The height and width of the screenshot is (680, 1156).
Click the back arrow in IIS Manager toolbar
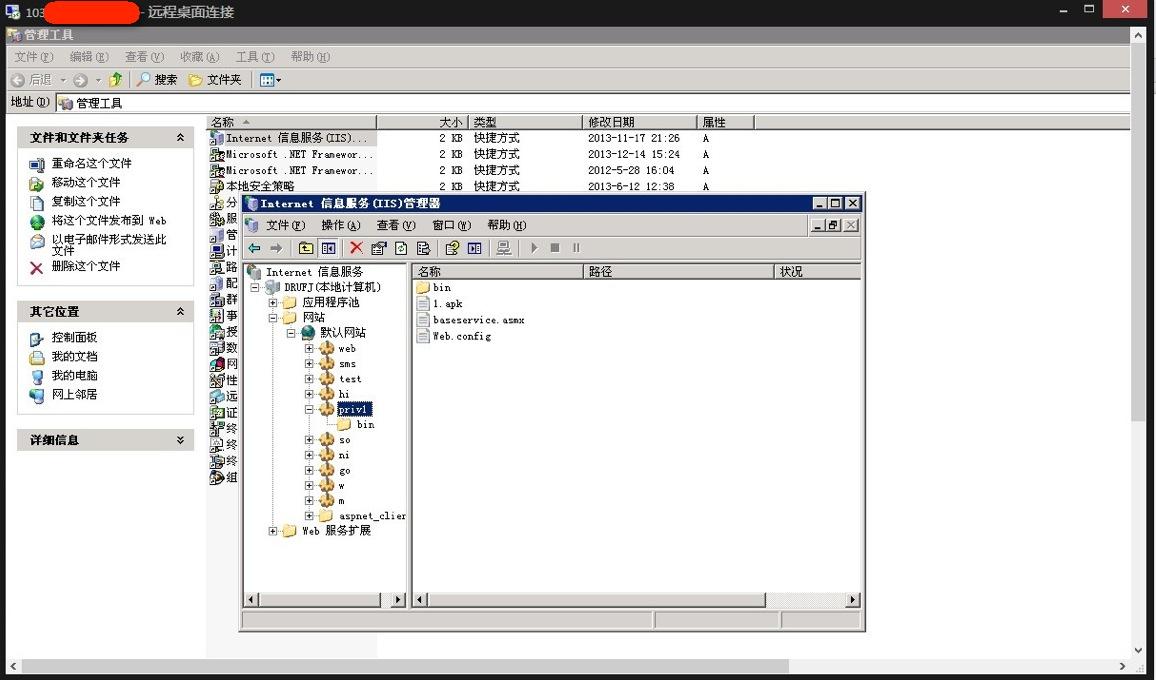coord(254,249)
